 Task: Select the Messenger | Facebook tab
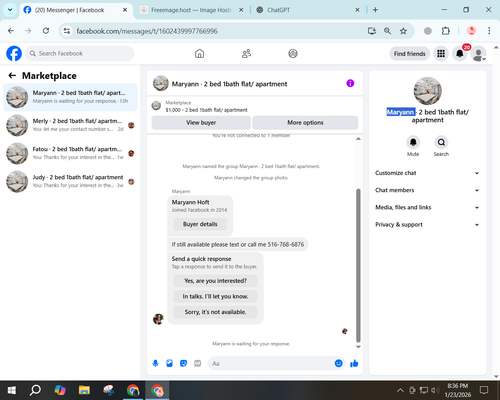point(75,10)
